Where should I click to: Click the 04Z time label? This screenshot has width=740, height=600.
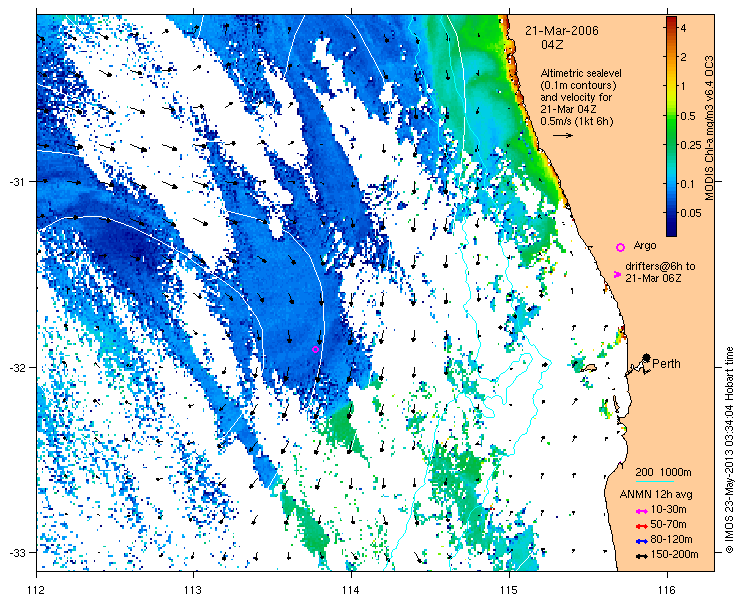click(552, 45)
